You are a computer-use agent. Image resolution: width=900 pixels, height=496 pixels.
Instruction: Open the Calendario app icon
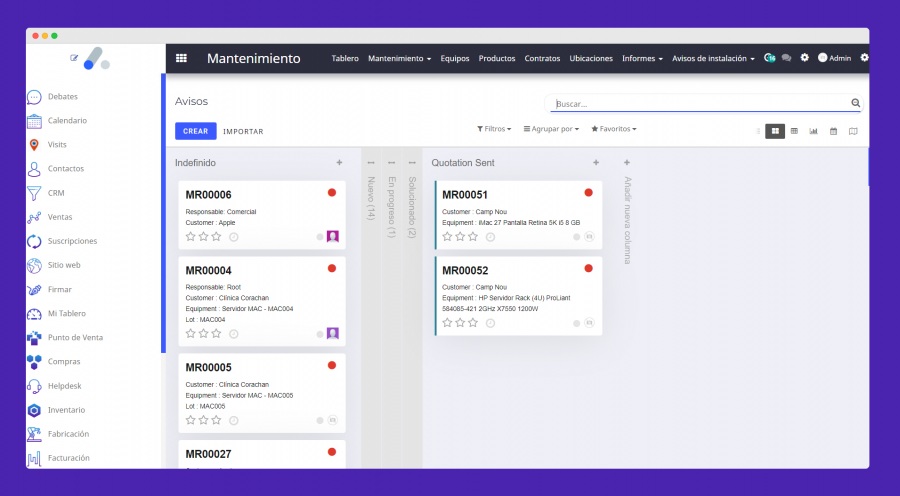(34, 121)
